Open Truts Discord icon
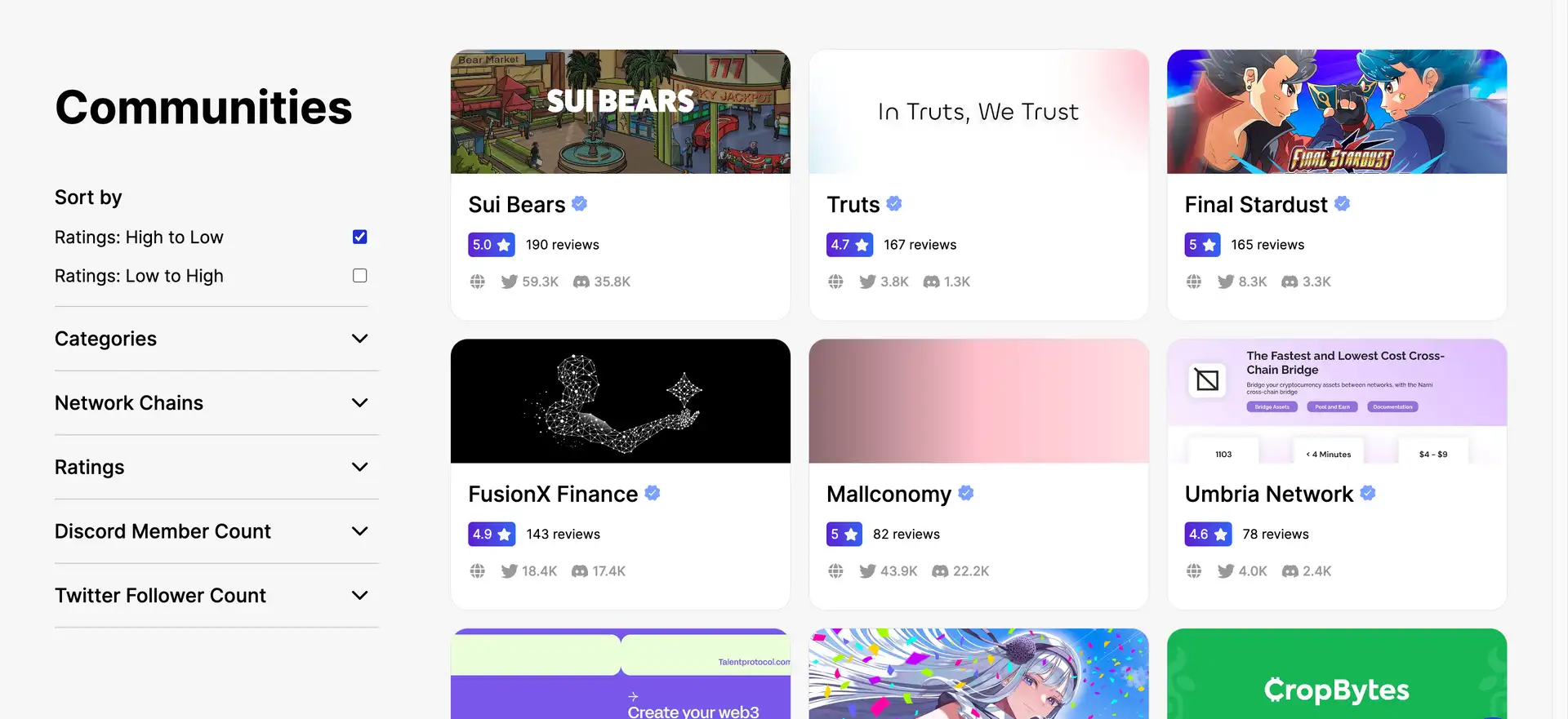Viewport: 1568px width, 719px height. tap(931, 282)
